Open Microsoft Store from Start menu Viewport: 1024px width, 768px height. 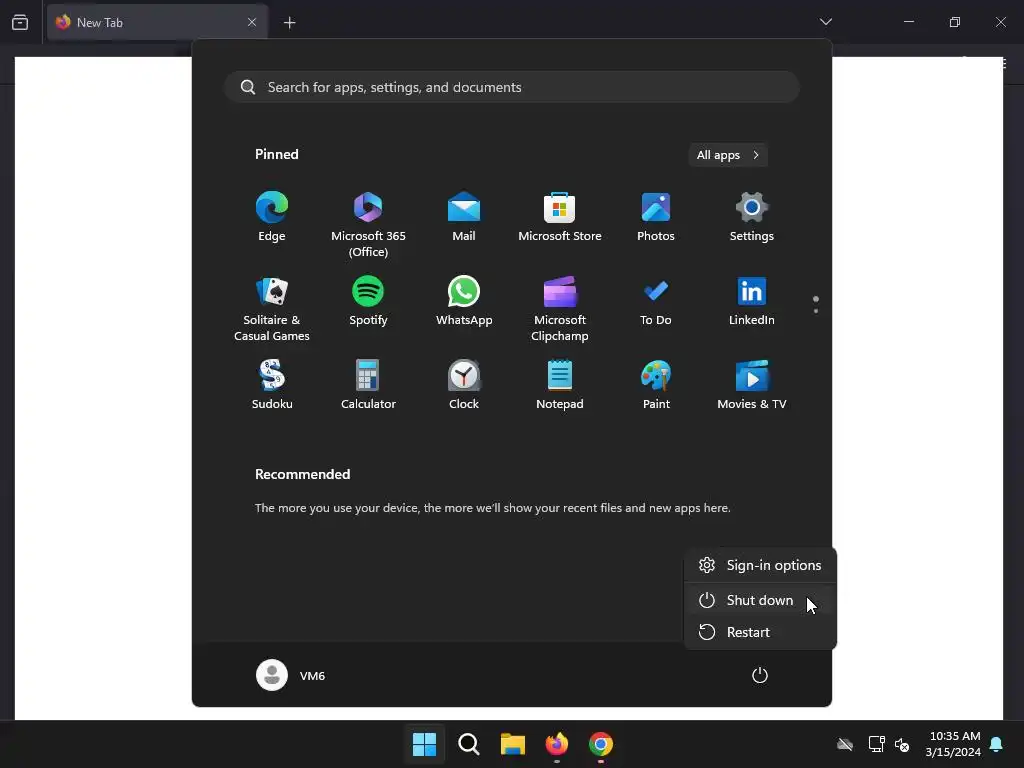click(x=560, y=217)
